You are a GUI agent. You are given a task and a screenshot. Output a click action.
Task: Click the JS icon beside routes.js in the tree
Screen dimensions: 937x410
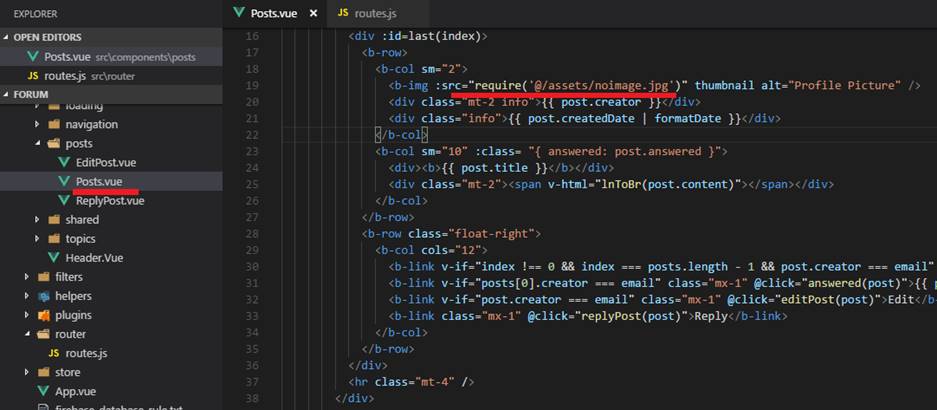coord(56,353)
